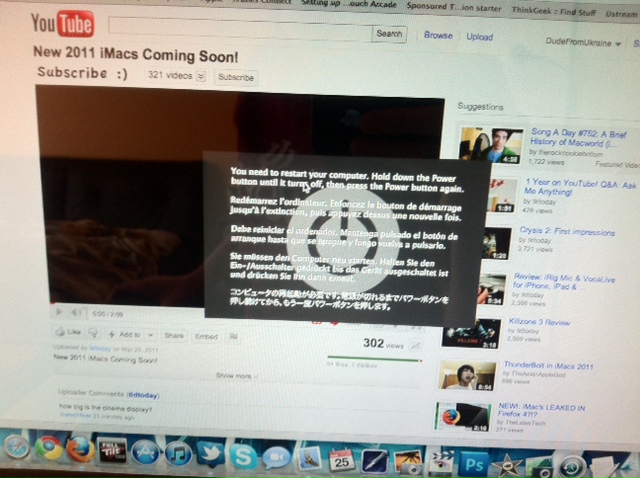Open the Browse link
This screenshot has height=478, width=640.
click(x=438, y=36)
